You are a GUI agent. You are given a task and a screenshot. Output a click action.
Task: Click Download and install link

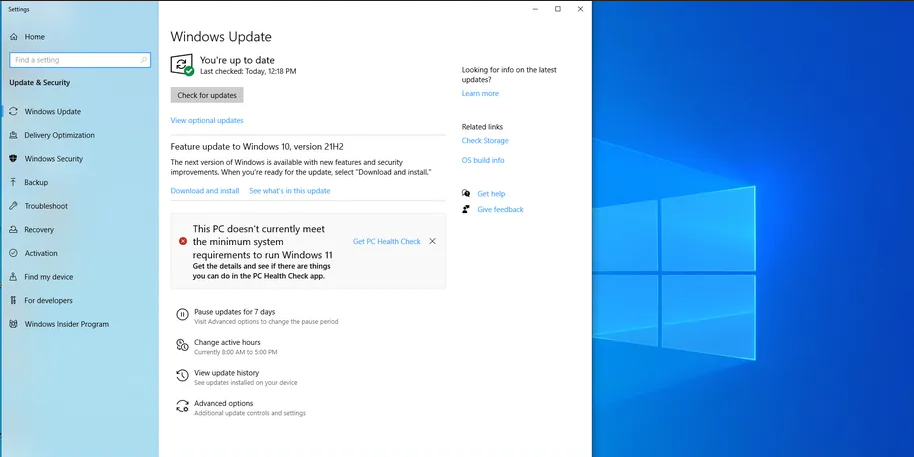click(205, 191)
